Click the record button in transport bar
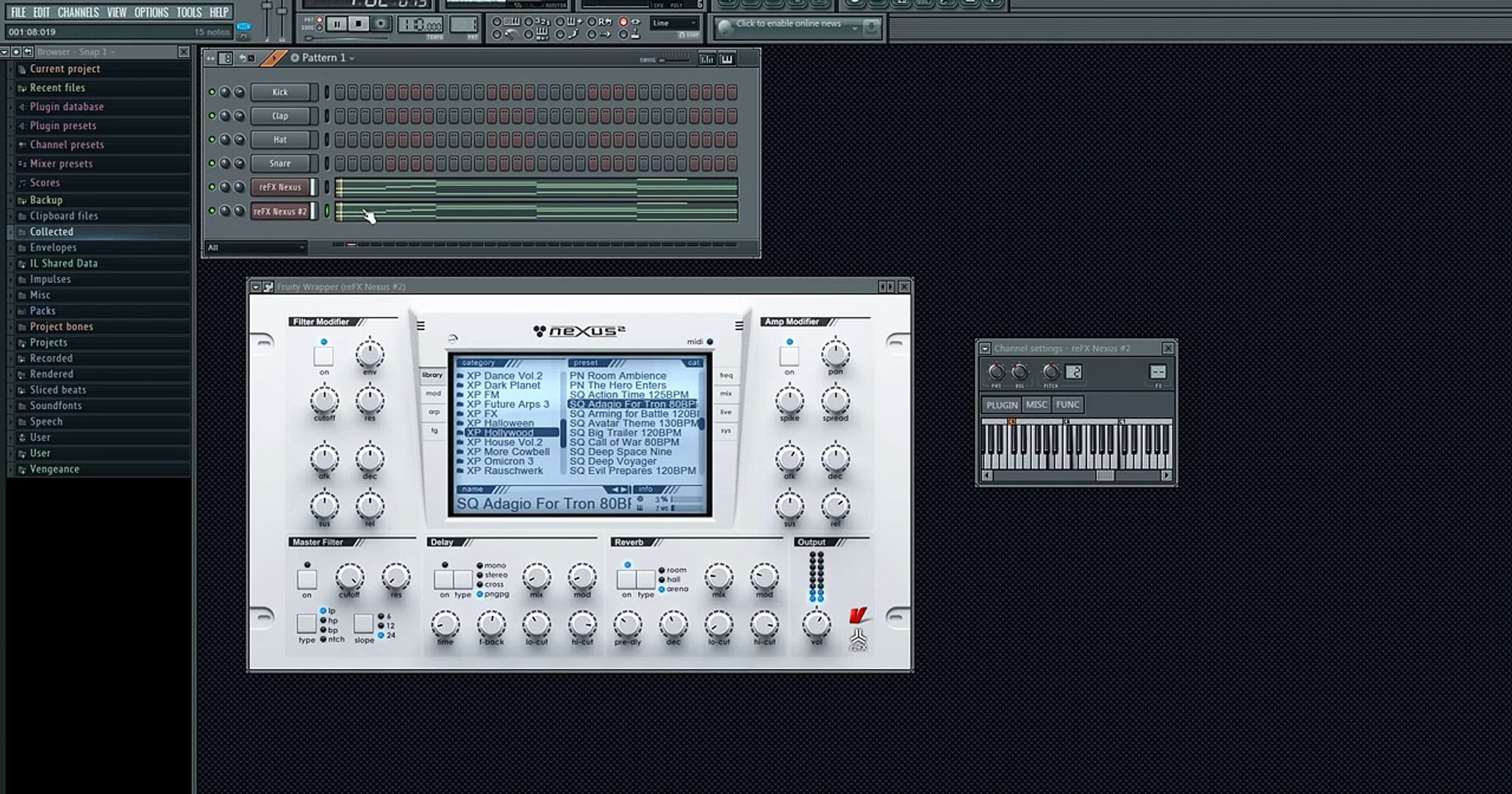The width and height of the screenshot is (1512, 794). tap(381, 24)
